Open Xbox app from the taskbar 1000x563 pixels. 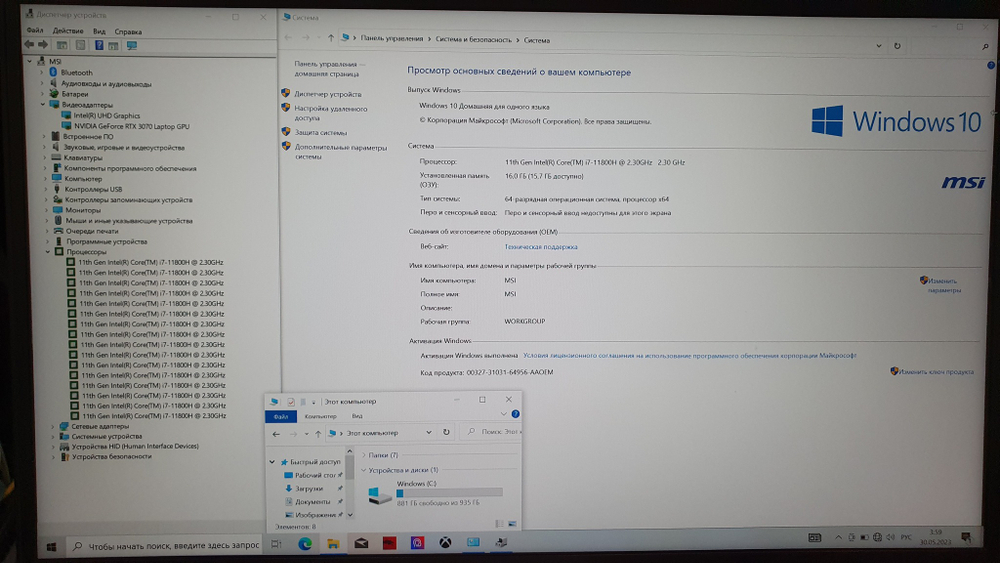click(x=445, y=543)
